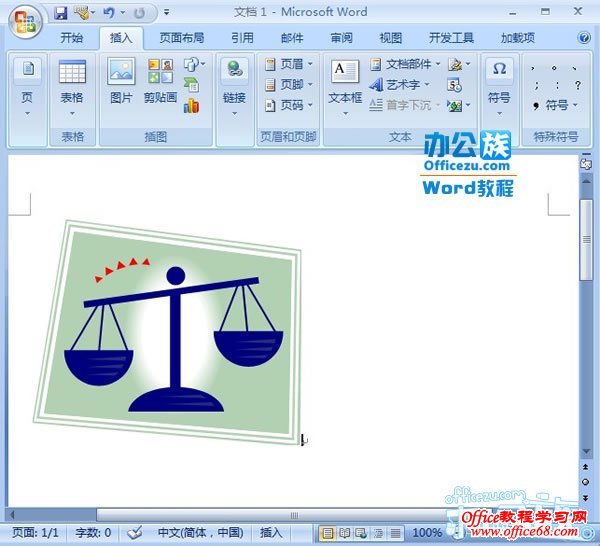Select the scales clip art image

168,332
